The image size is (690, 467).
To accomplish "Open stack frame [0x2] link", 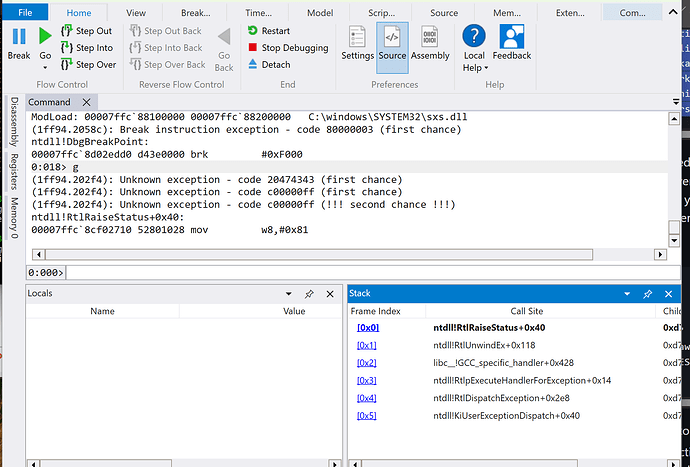I will [367, 363].
